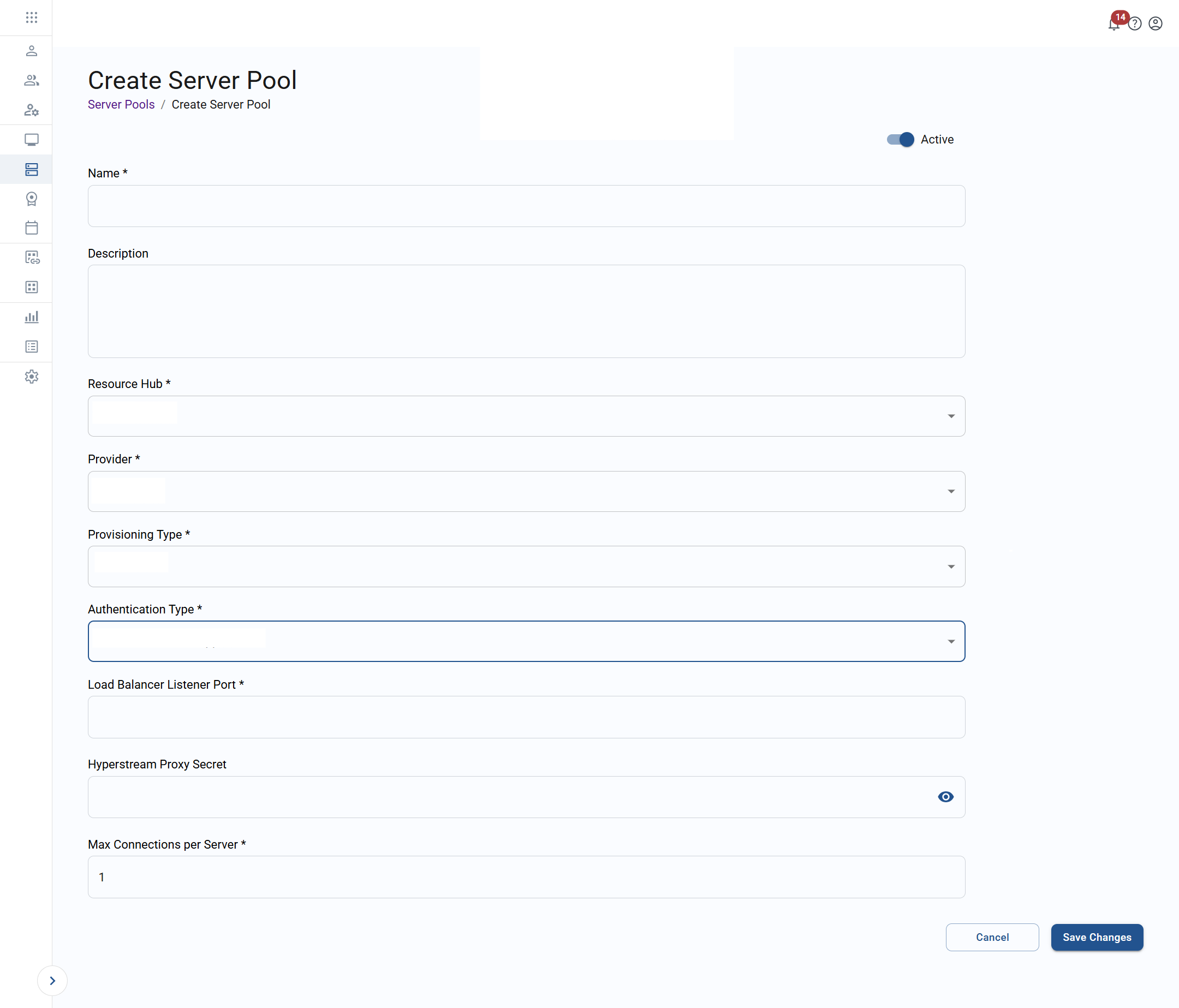The width and height of the screenshot is (1179, 1008).
Task: Open help via the question mark icon
Action: [x=1135, y=24]
